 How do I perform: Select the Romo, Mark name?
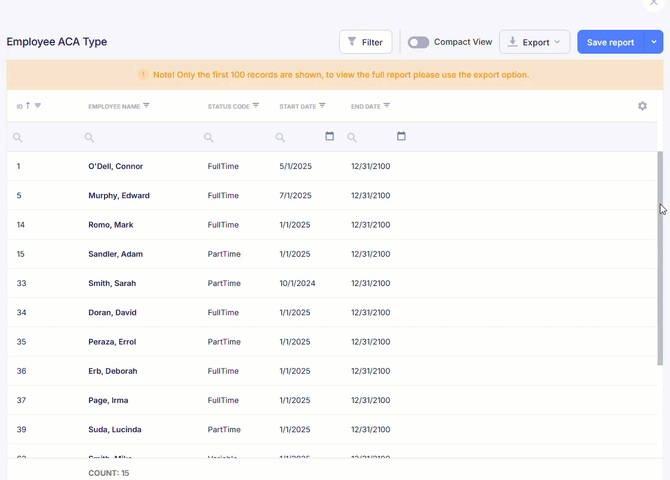[111, 225]
